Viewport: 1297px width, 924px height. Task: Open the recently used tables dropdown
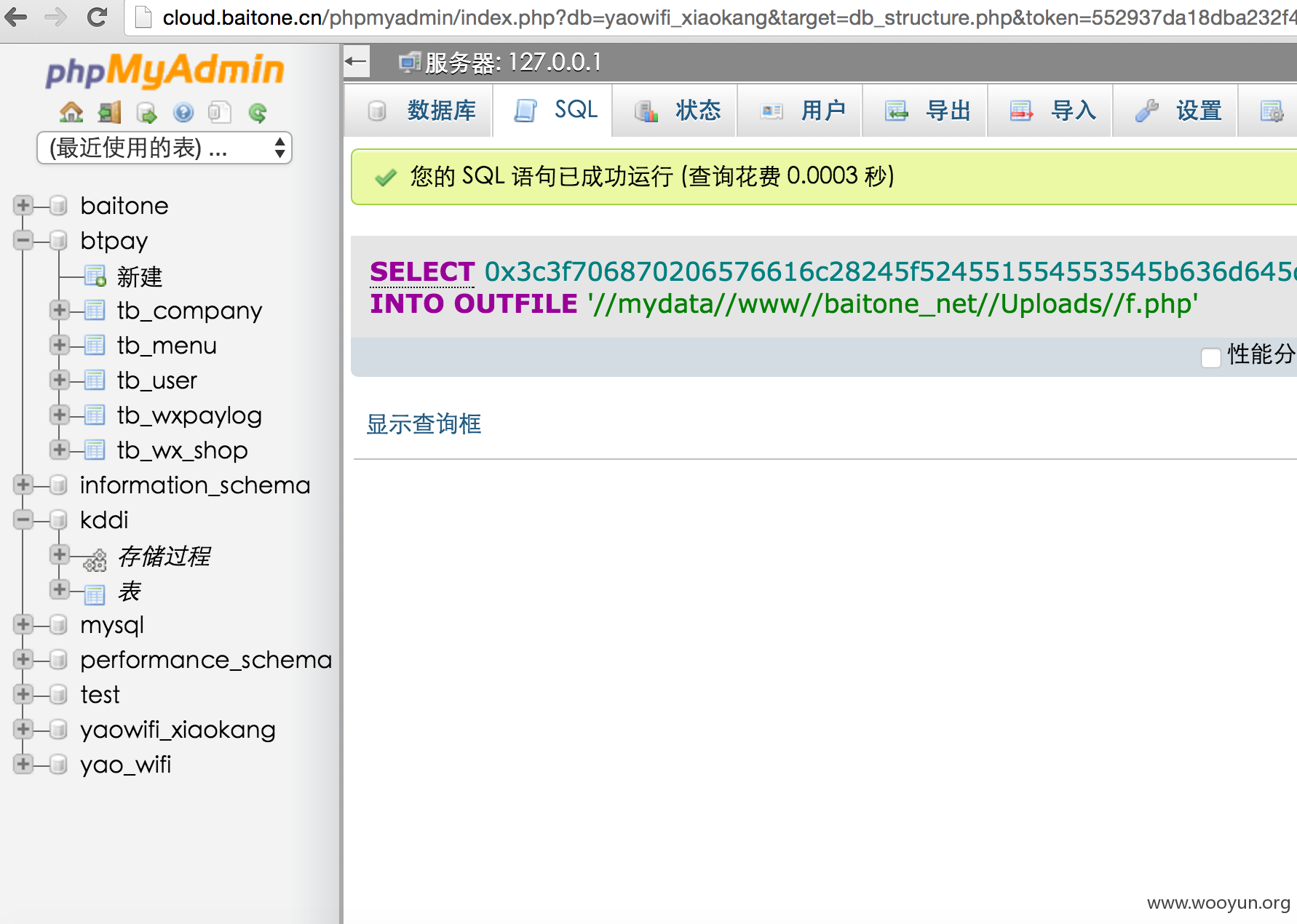[x=164, y=148]
